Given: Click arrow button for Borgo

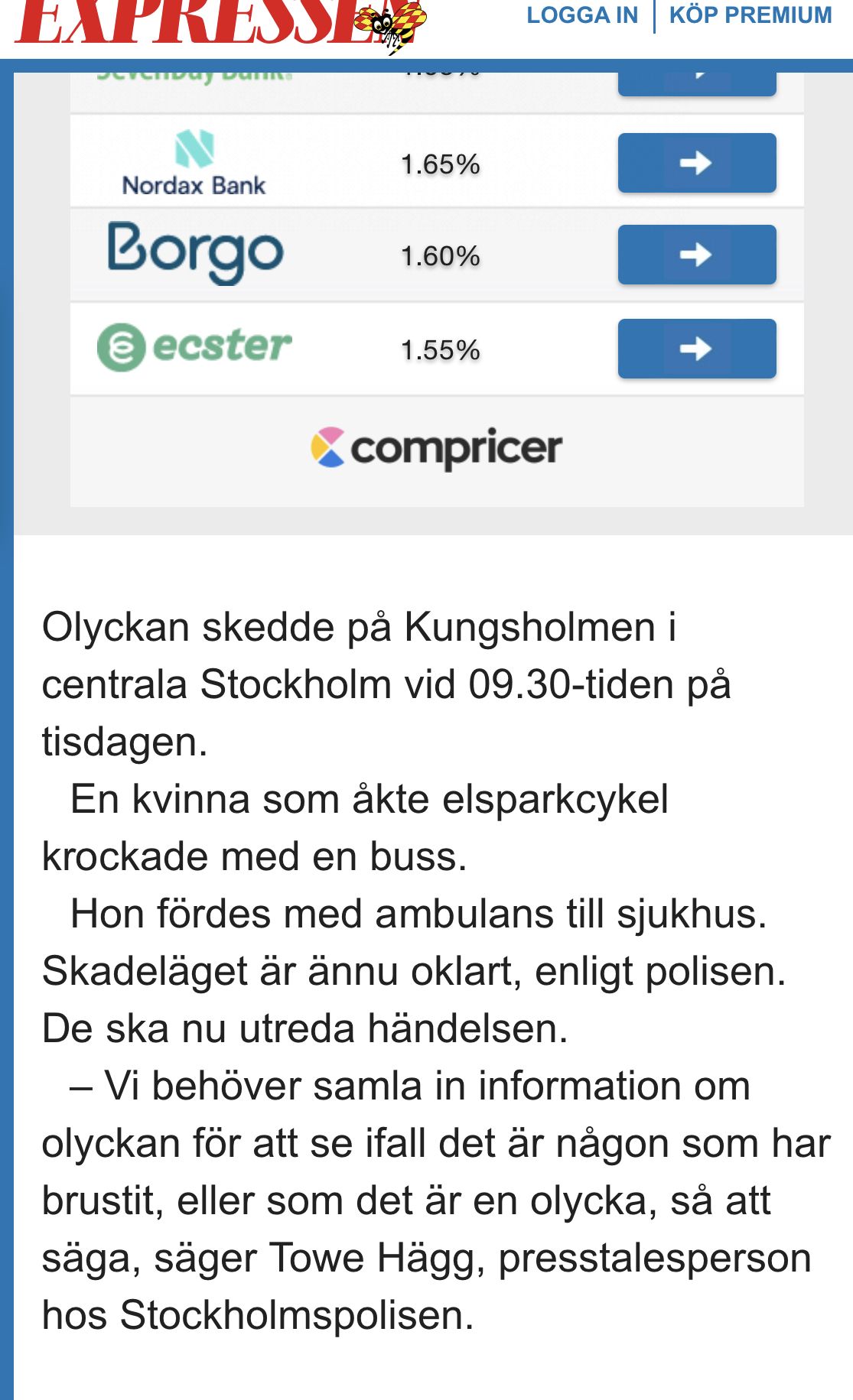Looking at the screenshot, I should tap(697, 255).
